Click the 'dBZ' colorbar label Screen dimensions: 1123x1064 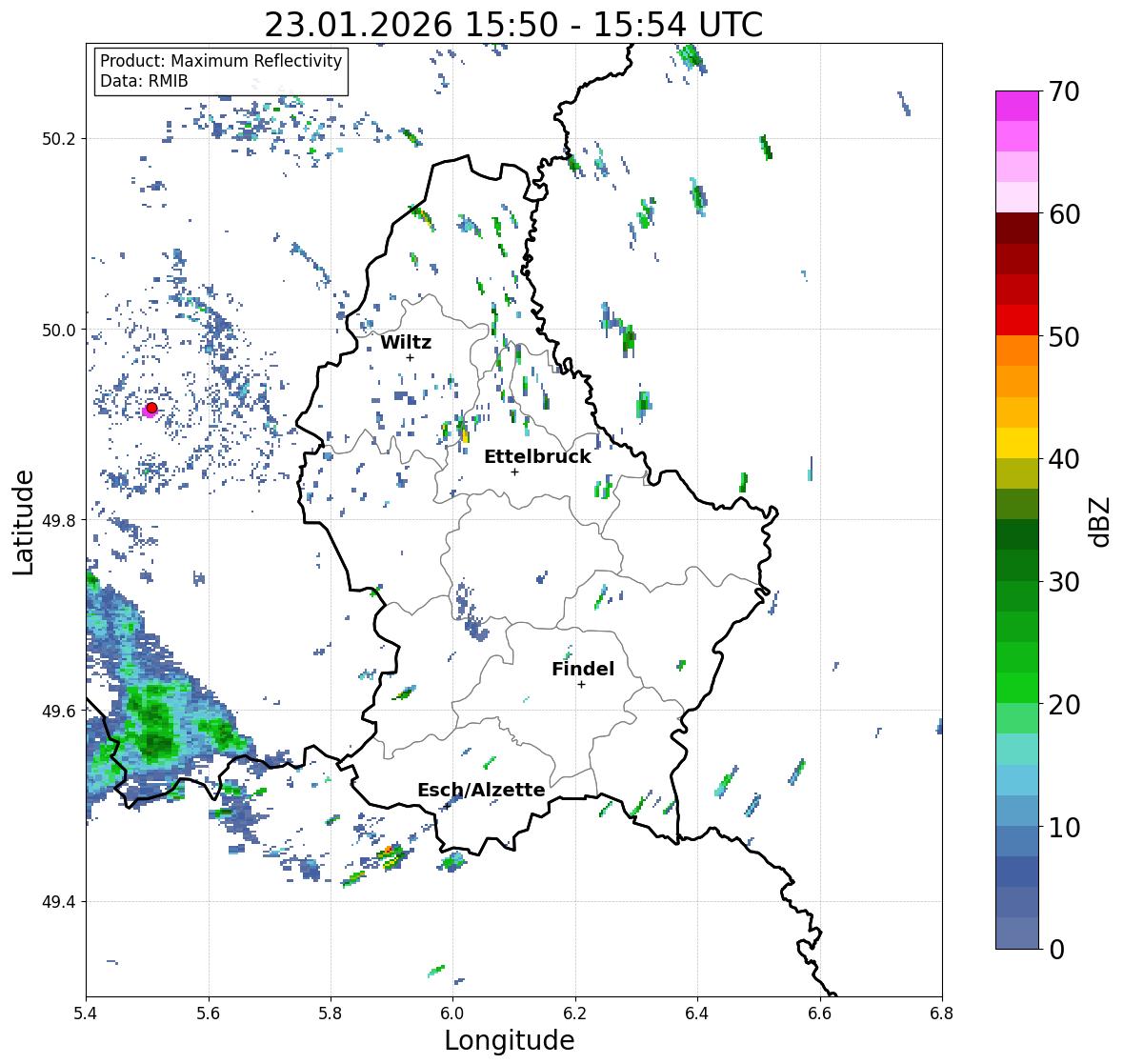[1099, 522]
